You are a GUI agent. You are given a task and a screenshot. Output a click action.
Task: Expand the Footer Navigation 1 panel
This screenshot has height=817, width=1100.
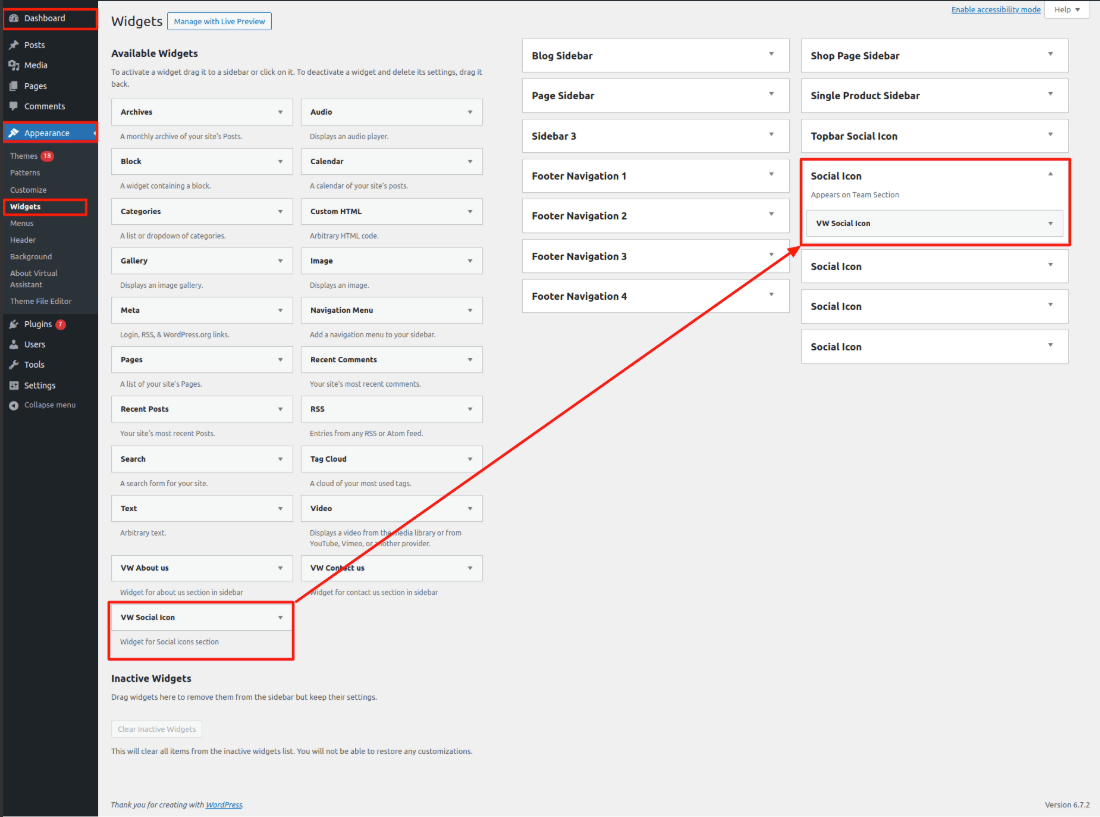[x=771, y=175]
